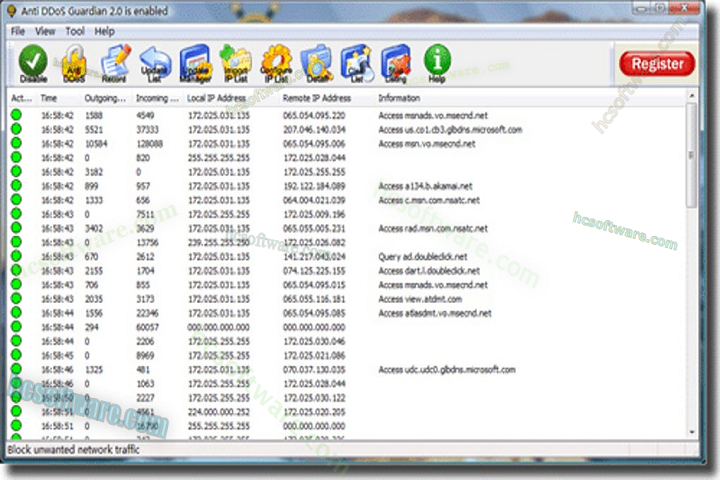Click green status dot of 065.055.005.231 row
This screenshot has width=720, height=480.
[16, 228]
